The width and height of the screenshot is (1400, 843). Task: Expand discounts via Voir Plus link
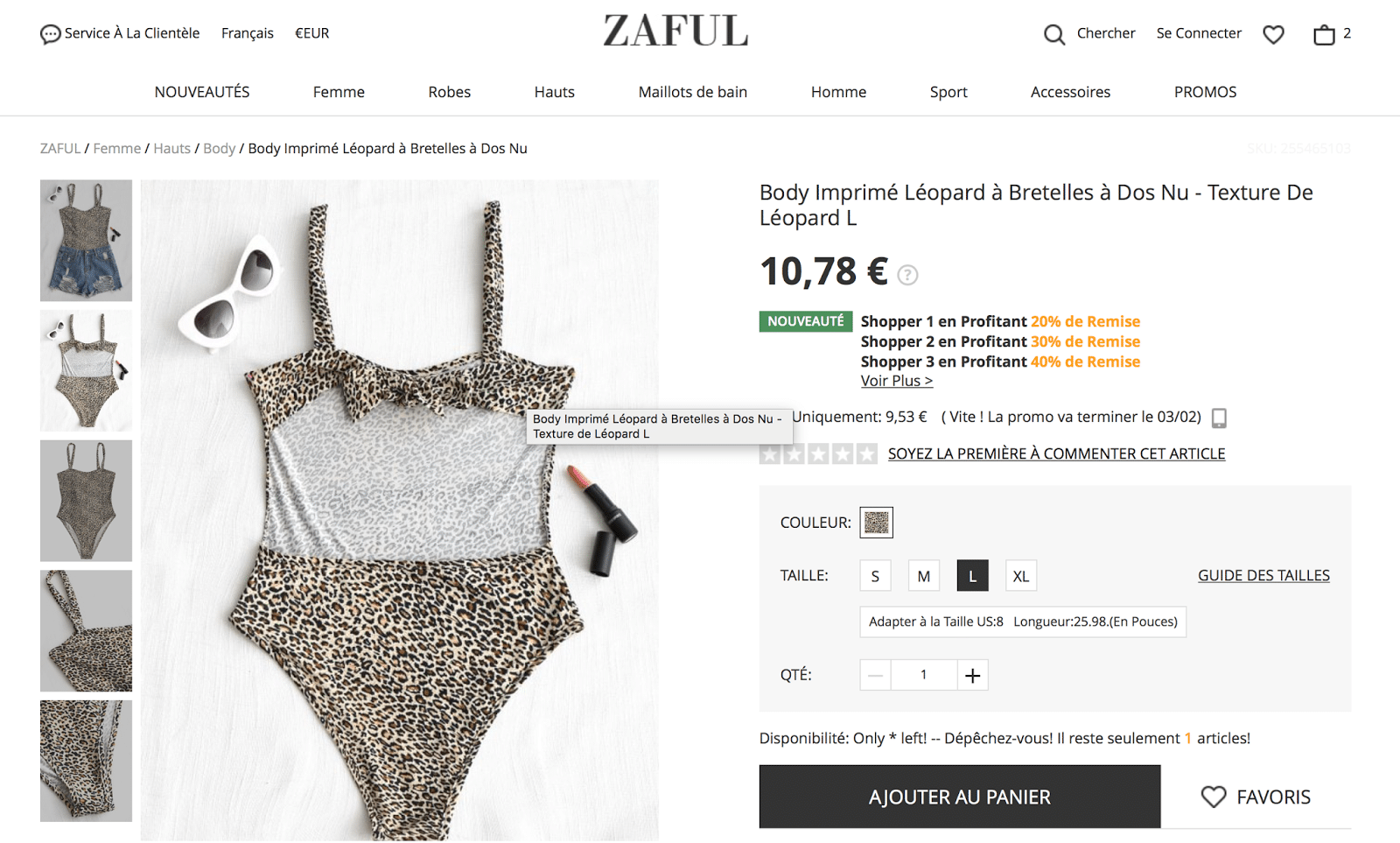click(x=897, y=381)
